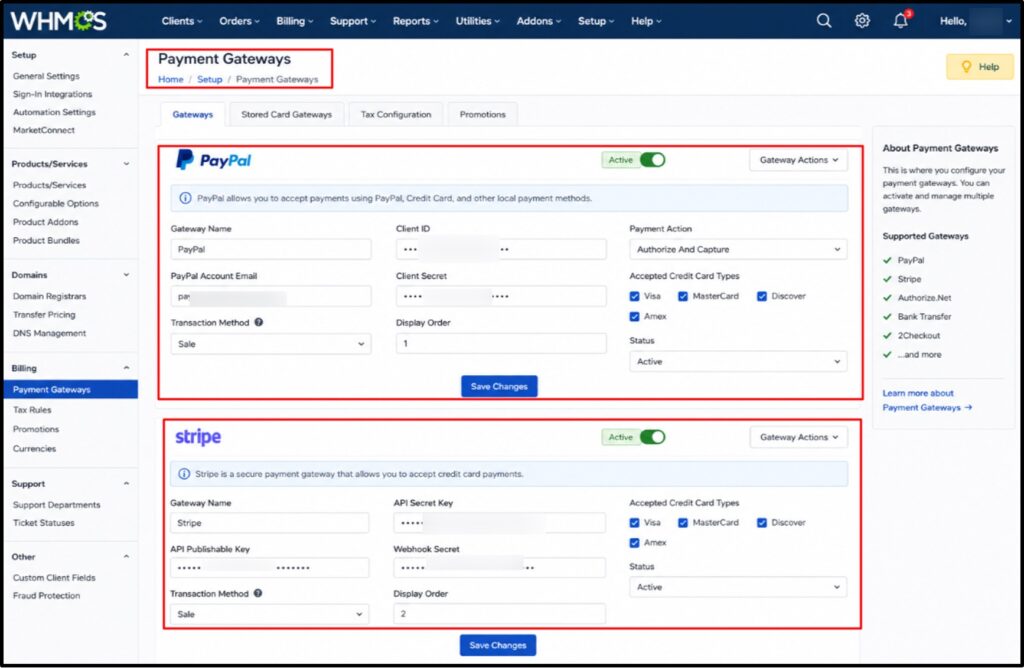
Task: Save Changes for PayPal gateway
Action: click(x=499, y=386)
